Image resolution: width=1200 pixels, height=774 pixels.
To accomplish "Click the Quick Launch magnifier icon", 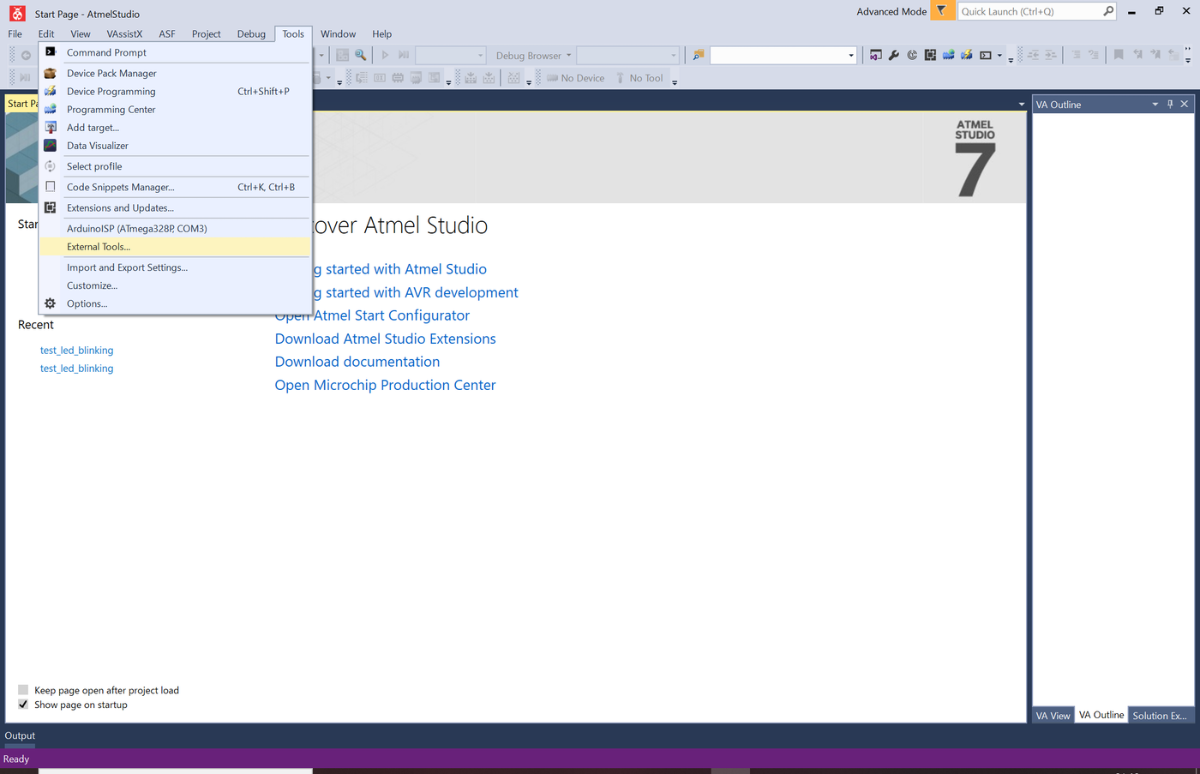I will pyautogui.click(x=1108, y=12).
